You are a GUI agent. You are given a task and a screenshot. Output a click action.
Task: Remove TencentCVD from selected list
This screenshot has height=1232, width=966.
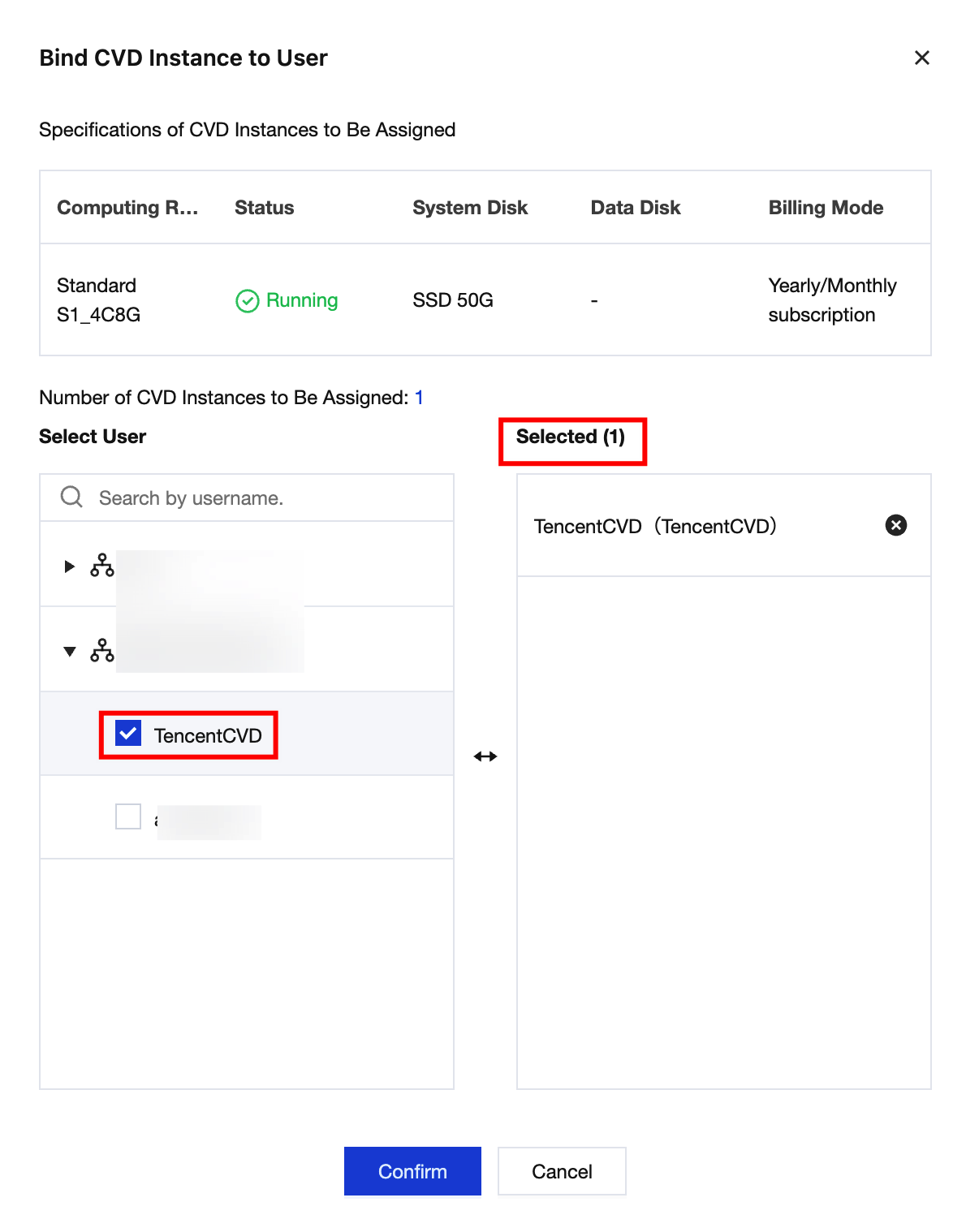895,525
